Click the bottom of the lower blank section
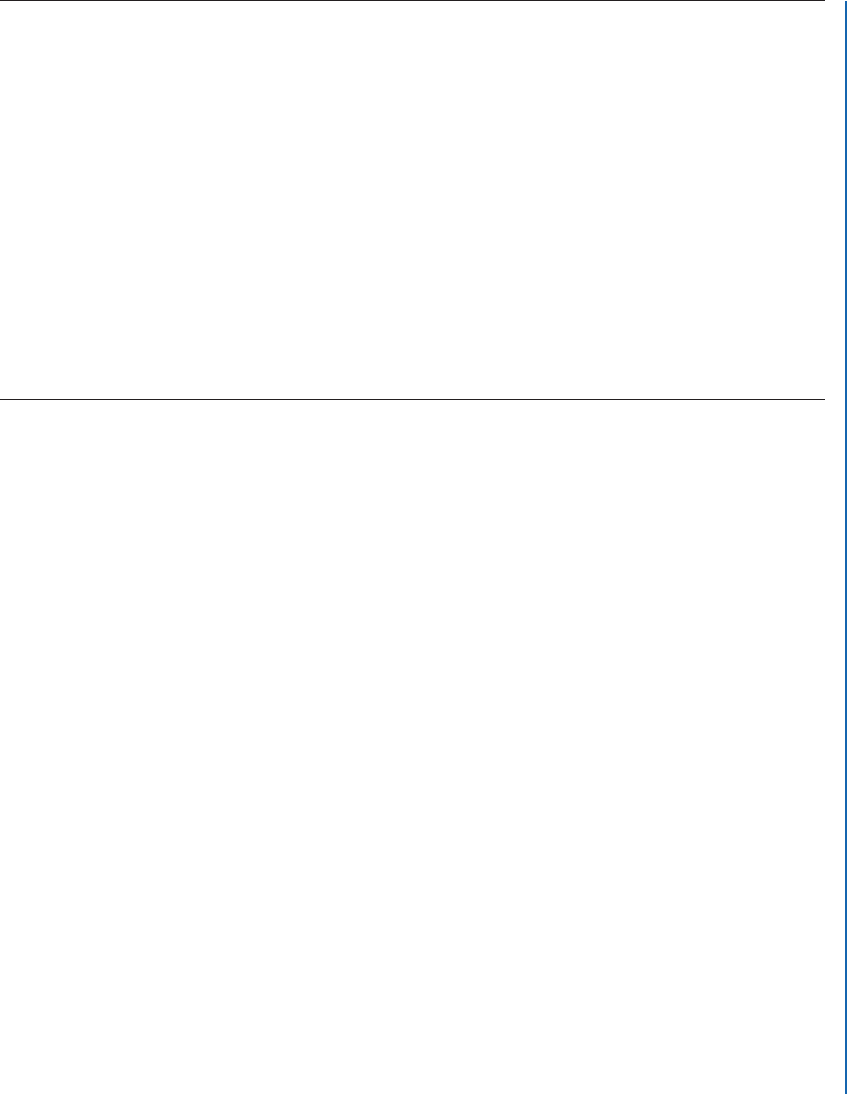Screen dimensions: 847x1094 click(x=412, y=1074)
